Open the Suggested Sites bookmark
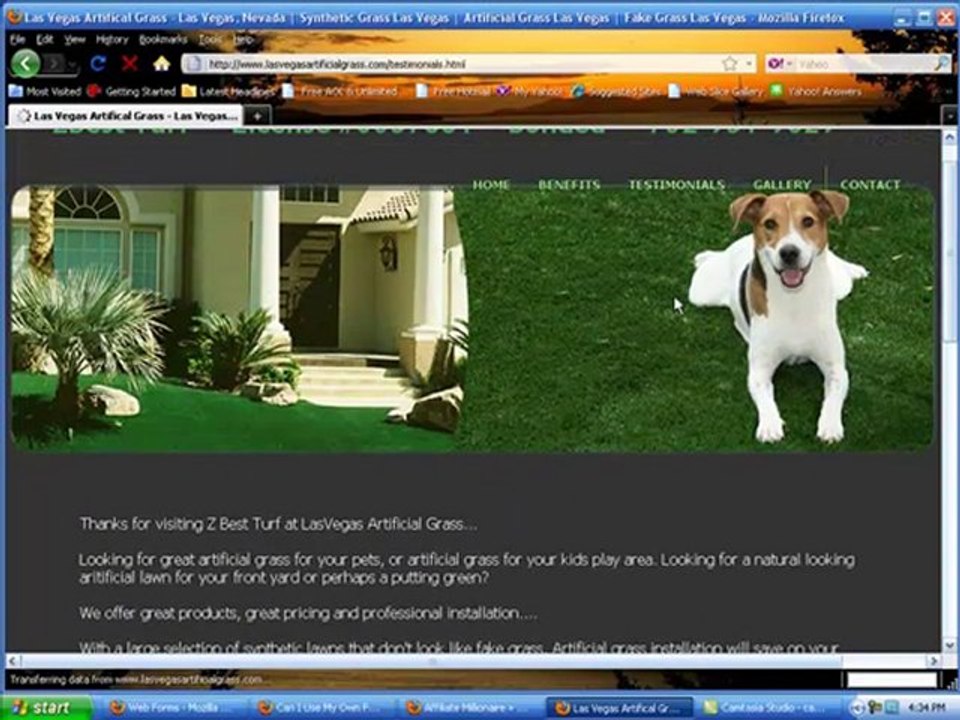 [x=616, y=91]
